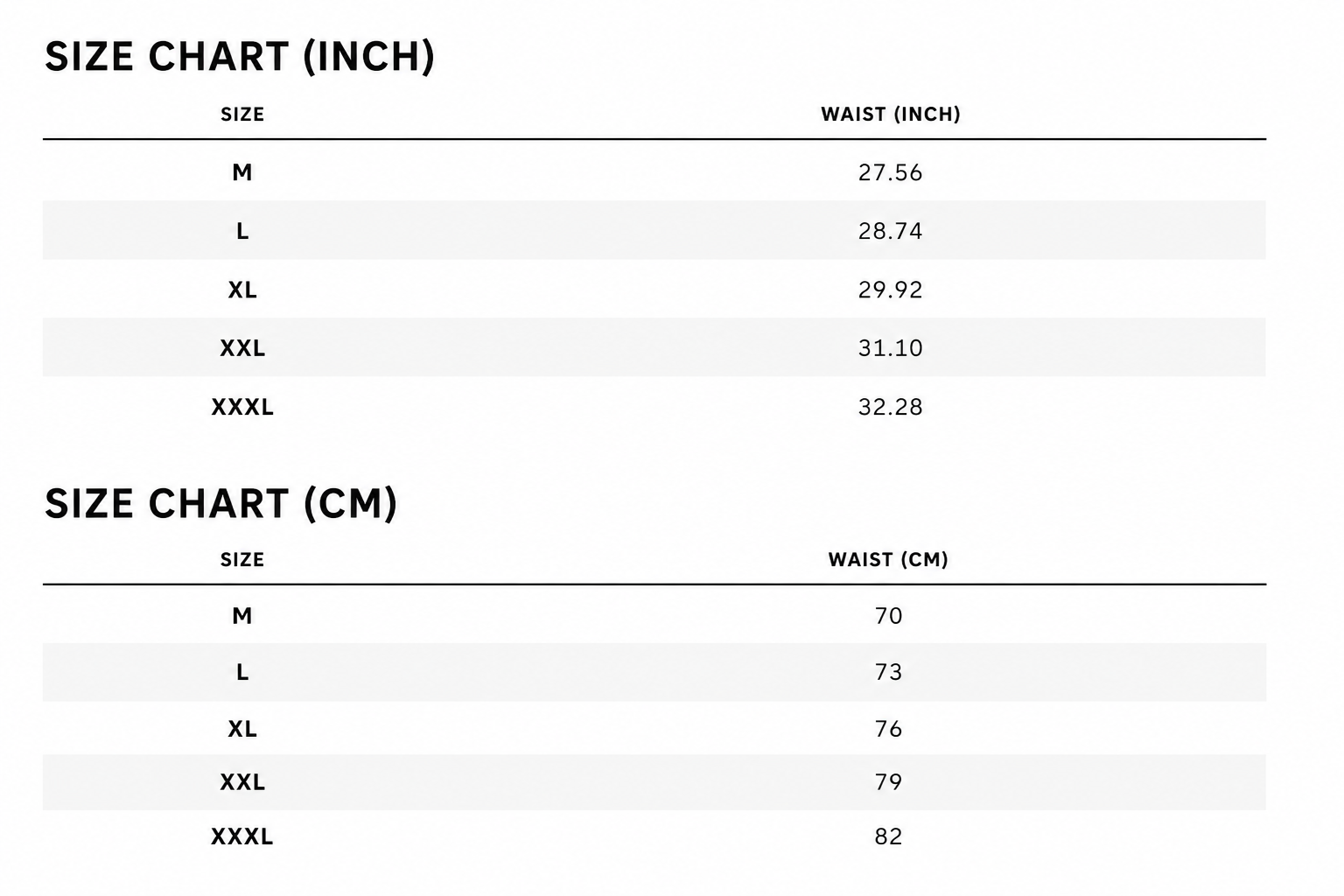
Task: Click the SIZE CHART (INCH) heading
Action: coord(239,57)
